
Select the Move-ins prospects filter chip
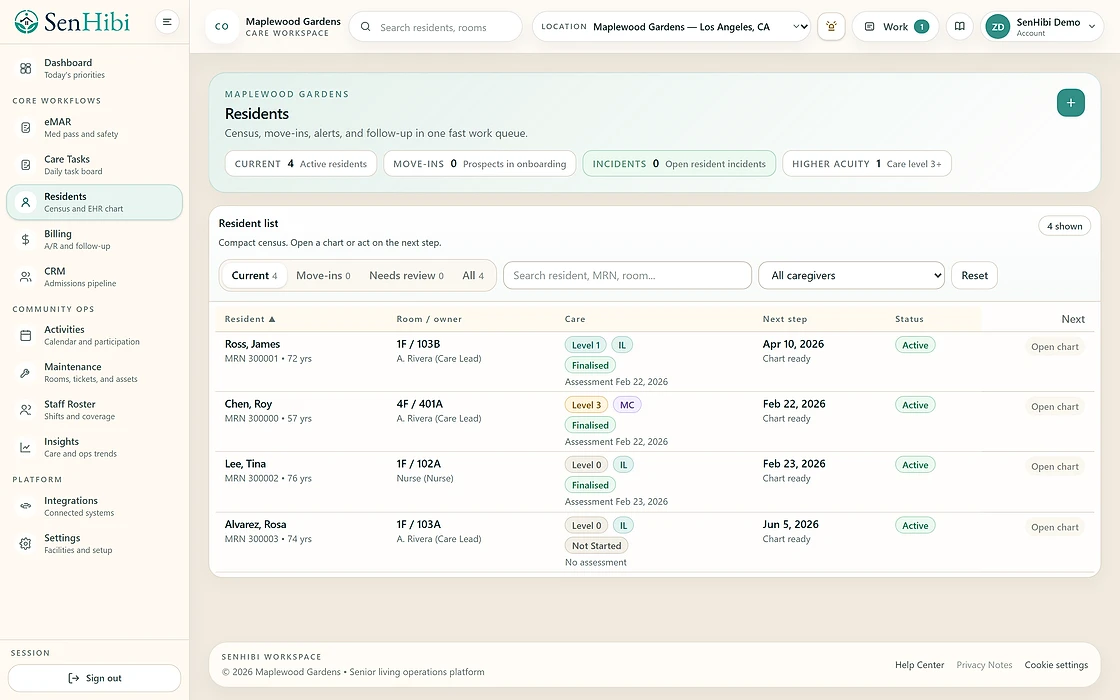coord(479,164)
